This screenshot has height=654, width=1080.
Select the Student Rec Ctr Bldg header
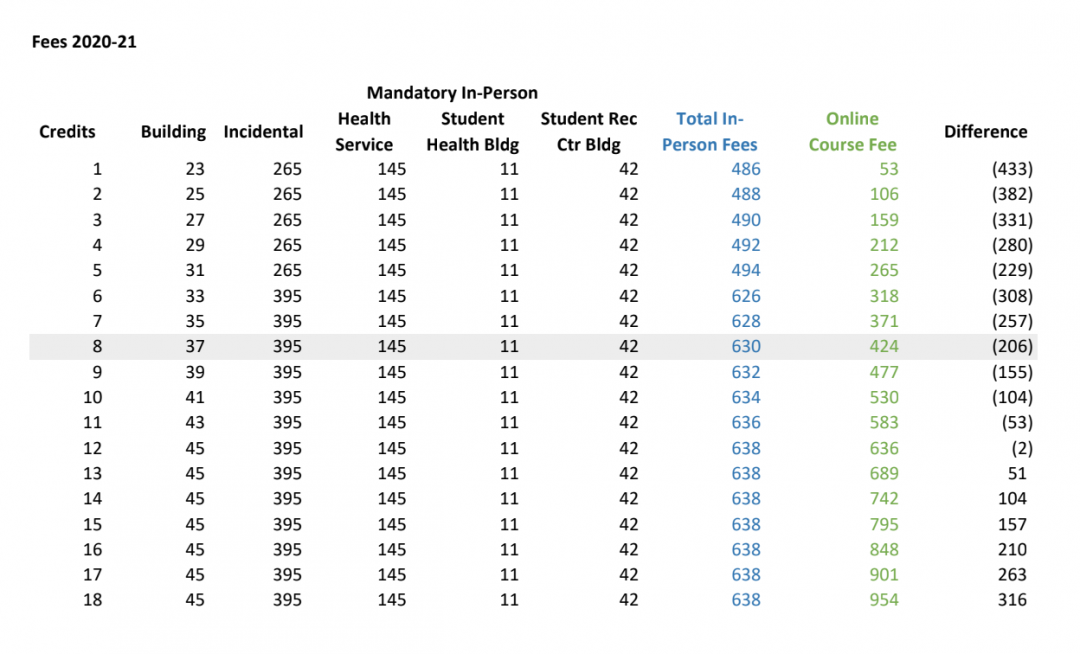click(x=588, y=132)
